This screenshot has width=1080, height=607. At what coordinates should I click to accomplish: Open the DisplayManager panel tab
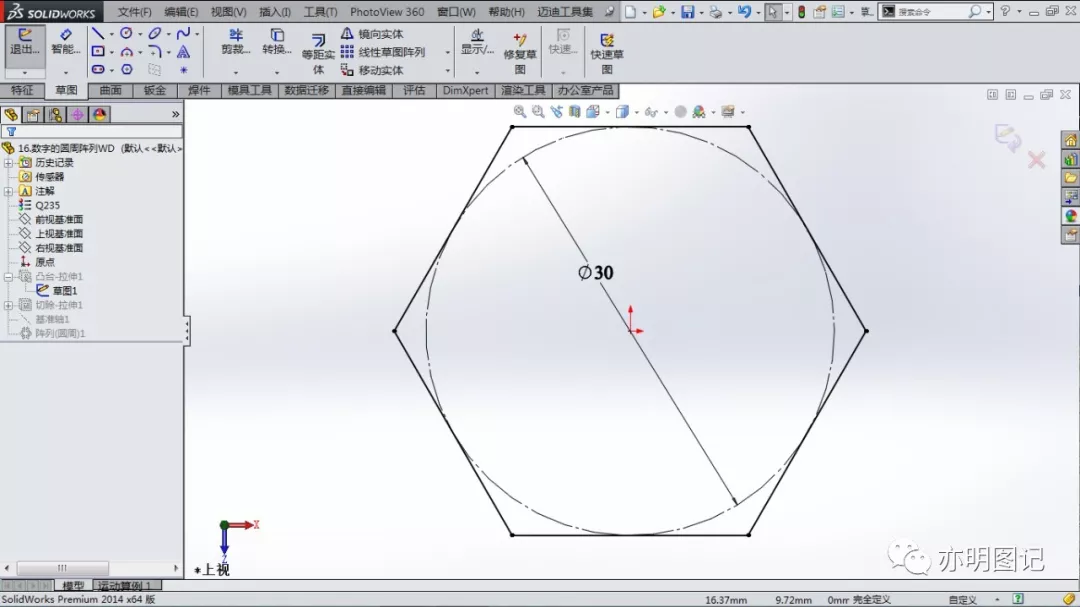(x=99, y=114)
